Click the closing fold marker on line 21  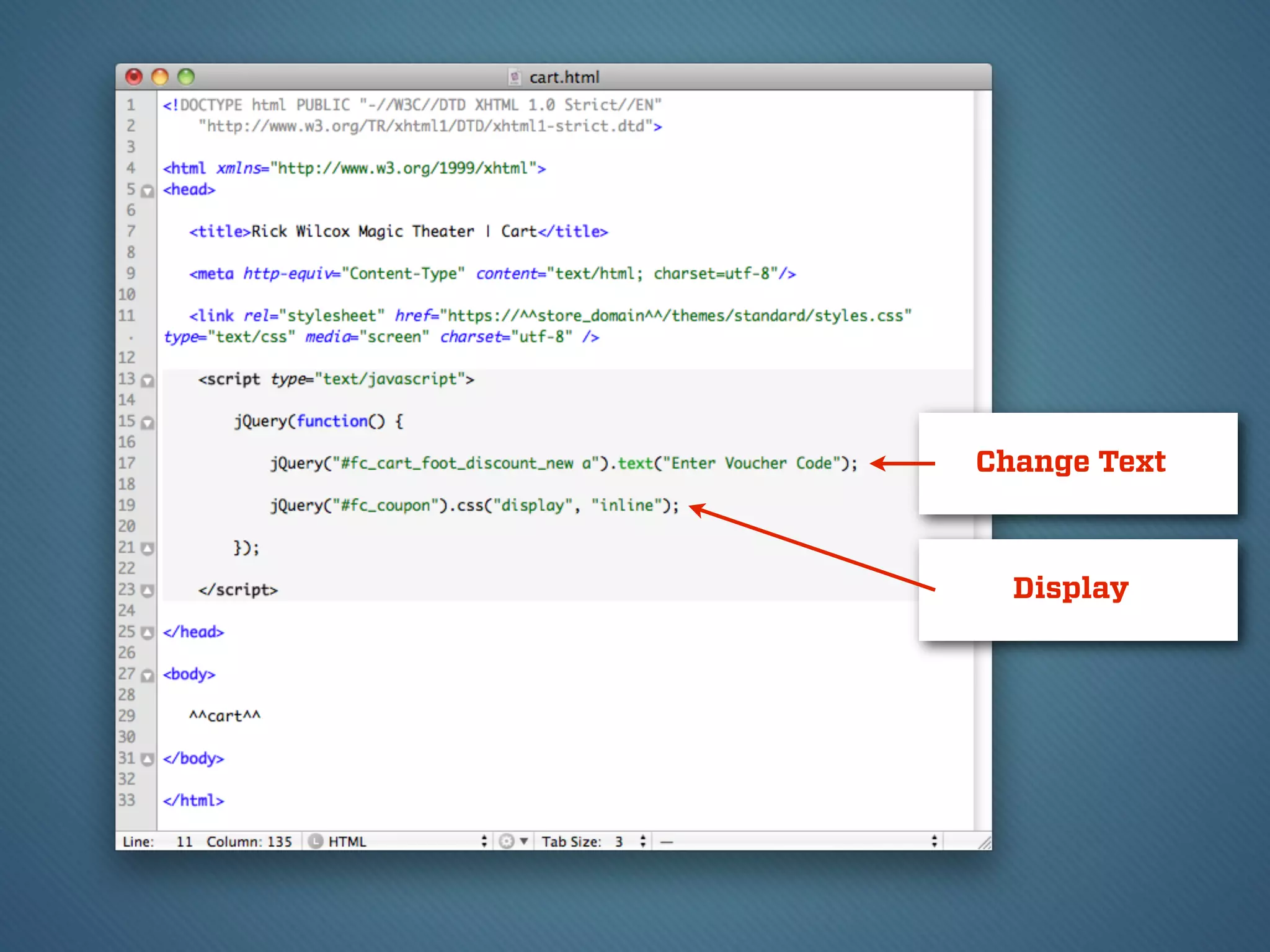147,549
